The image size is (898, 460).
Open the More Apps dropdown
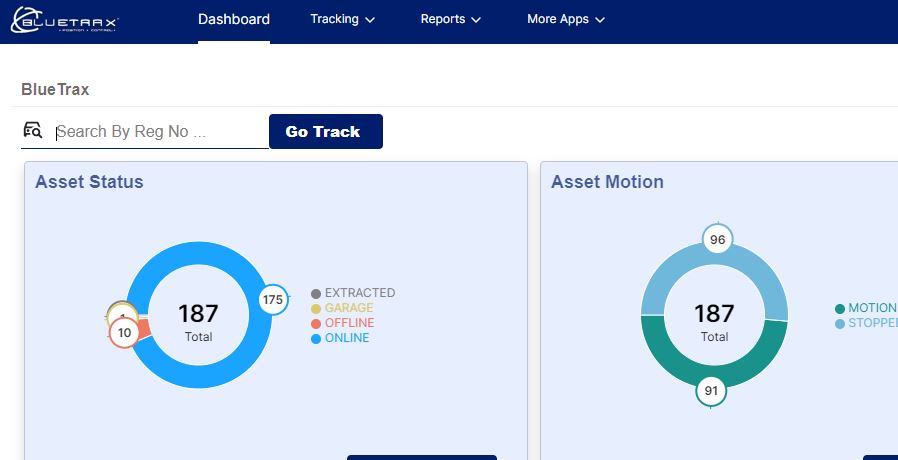pos(565,19)
